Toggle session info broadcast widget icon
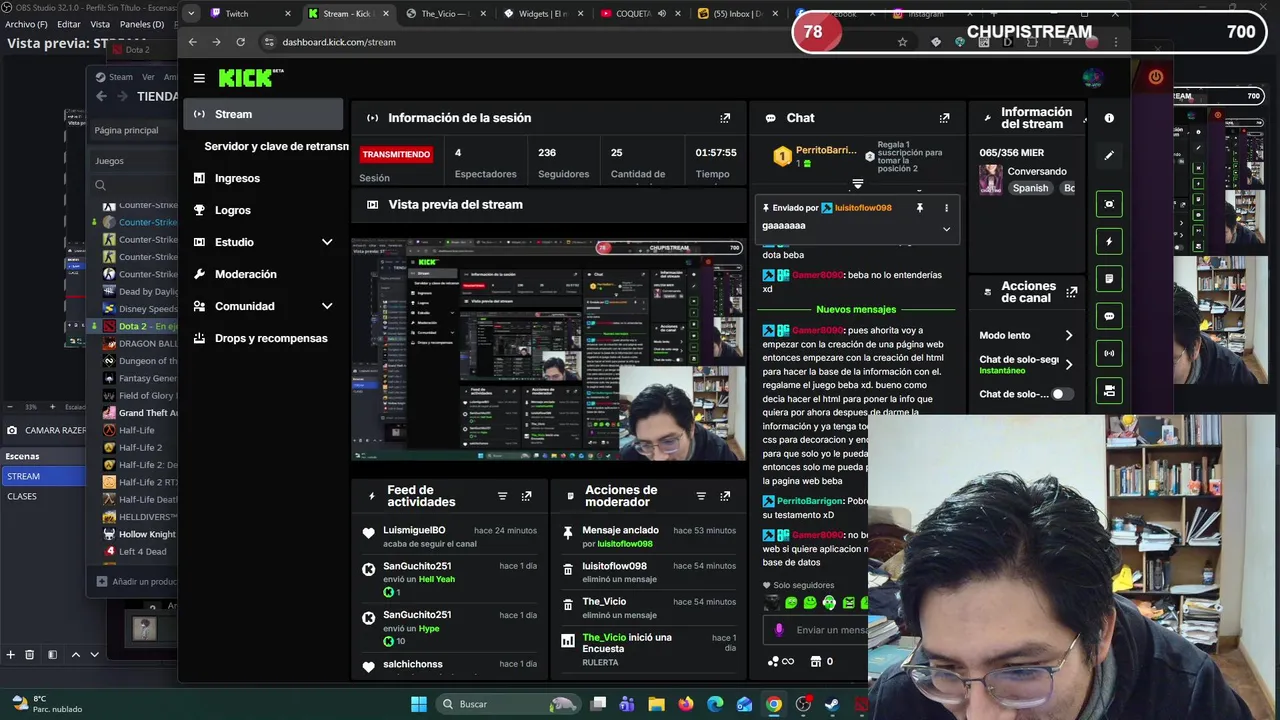The height and width of the screenshot is (720, 1280). click(1109, 353)
